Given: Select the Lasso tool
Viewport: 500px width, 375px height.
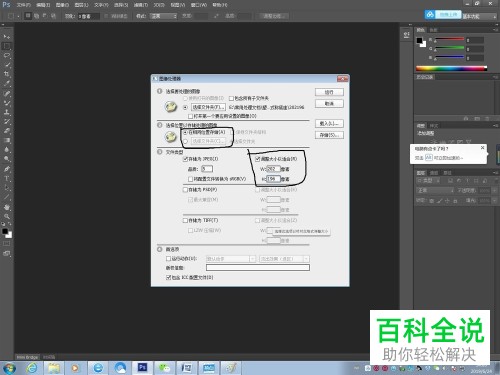Looking at the screenshot, I should [7, 55].
